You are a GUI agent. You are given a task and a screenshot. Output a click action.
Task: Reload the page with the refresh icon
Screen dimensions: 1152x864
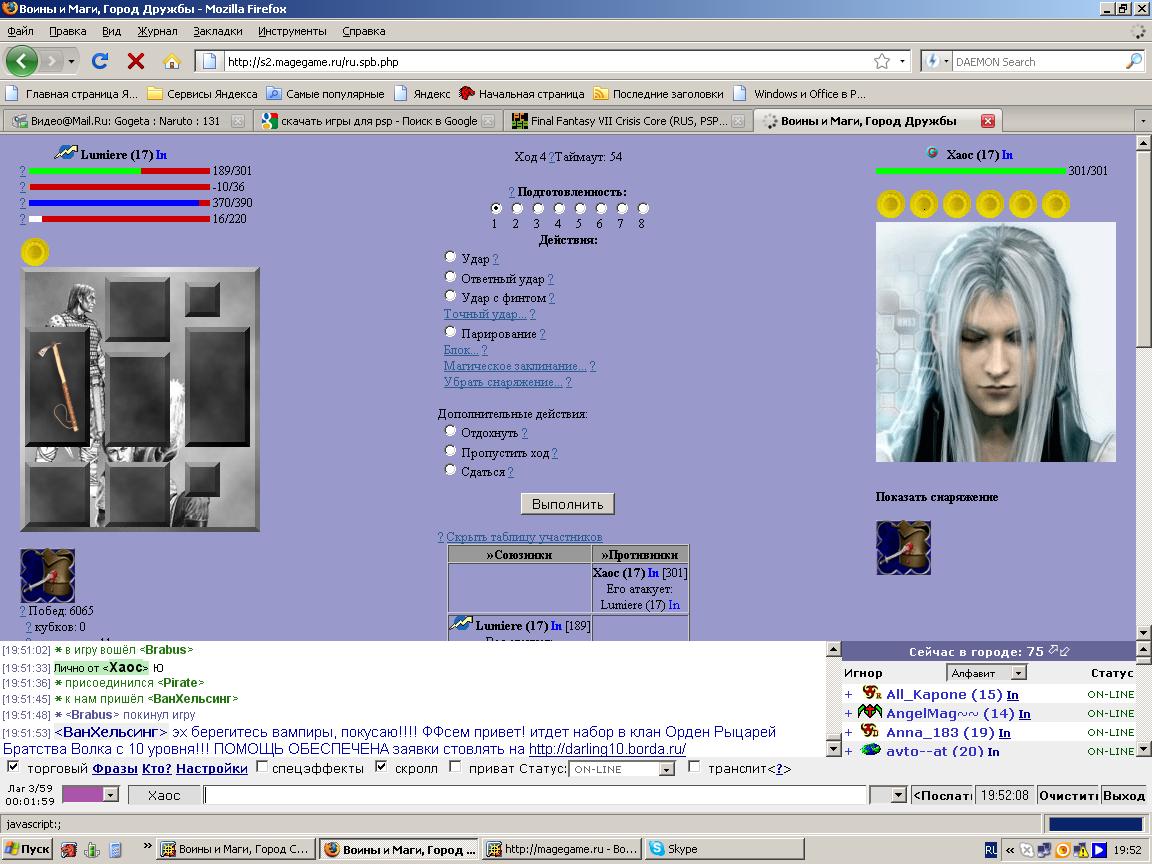[x=100, y=61]
